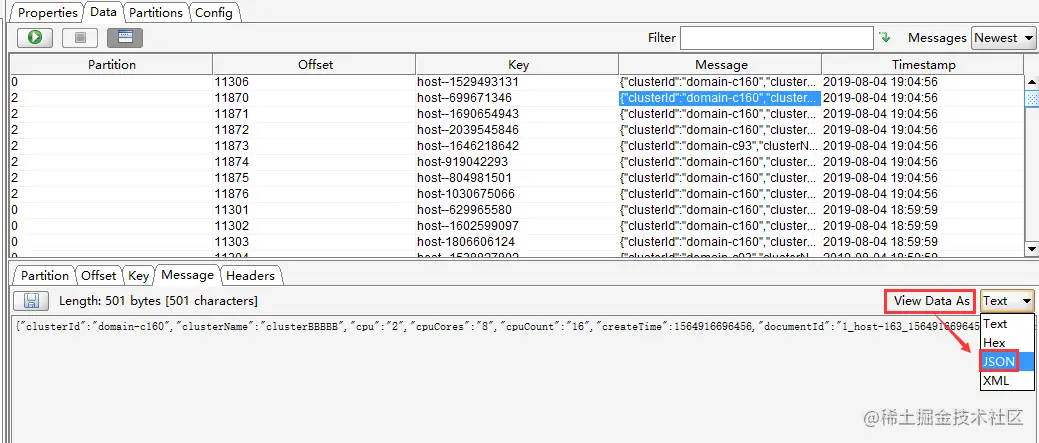Open the Messages Newest dropdown

tap(1003, 38)
